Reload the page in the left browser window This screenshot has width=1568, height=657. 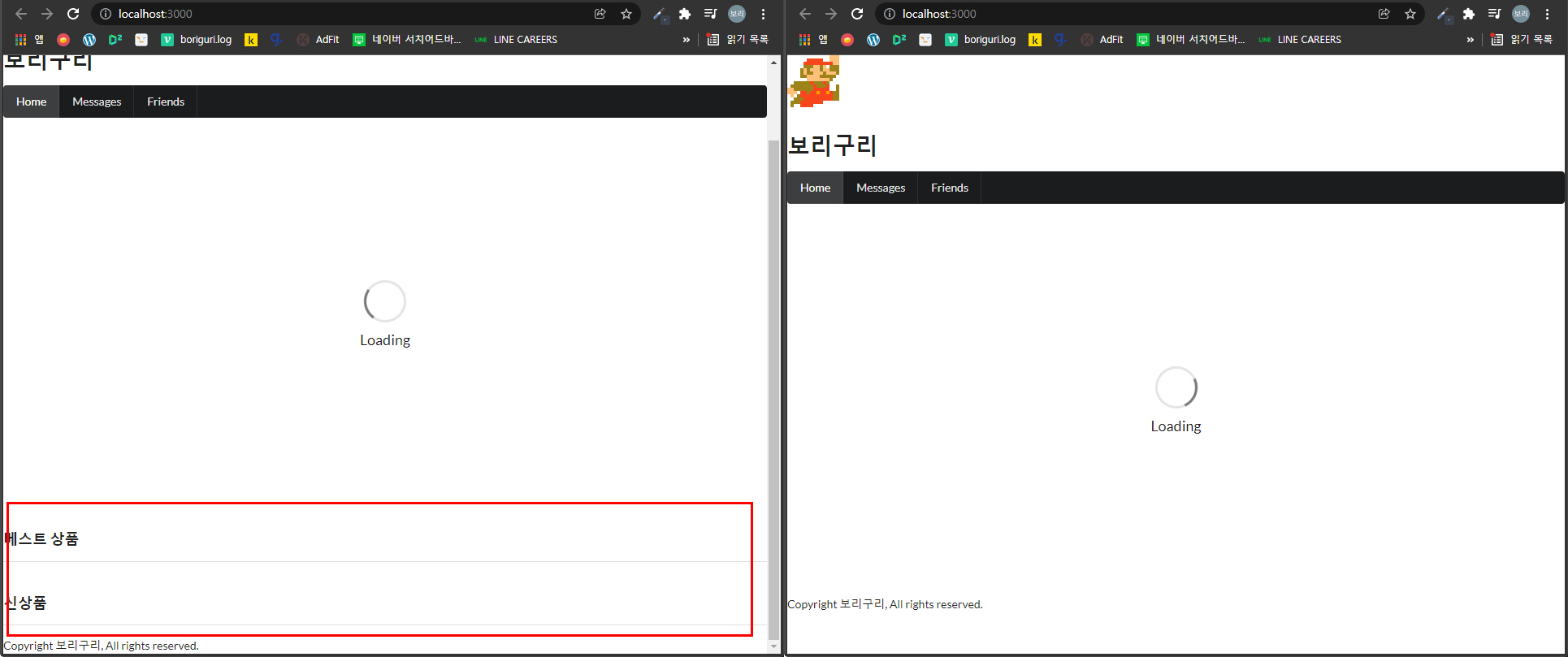click(73, 14)
